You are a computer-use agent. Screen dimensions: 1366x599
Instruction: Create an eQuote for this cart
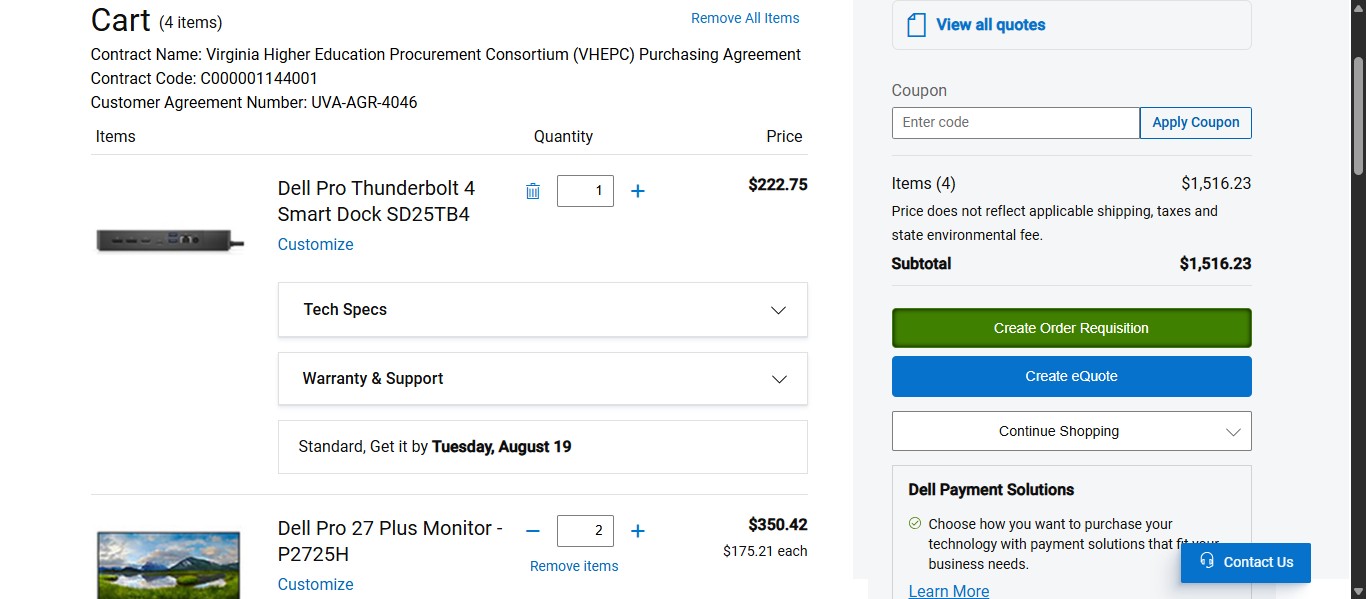[x=1070, y=376]
